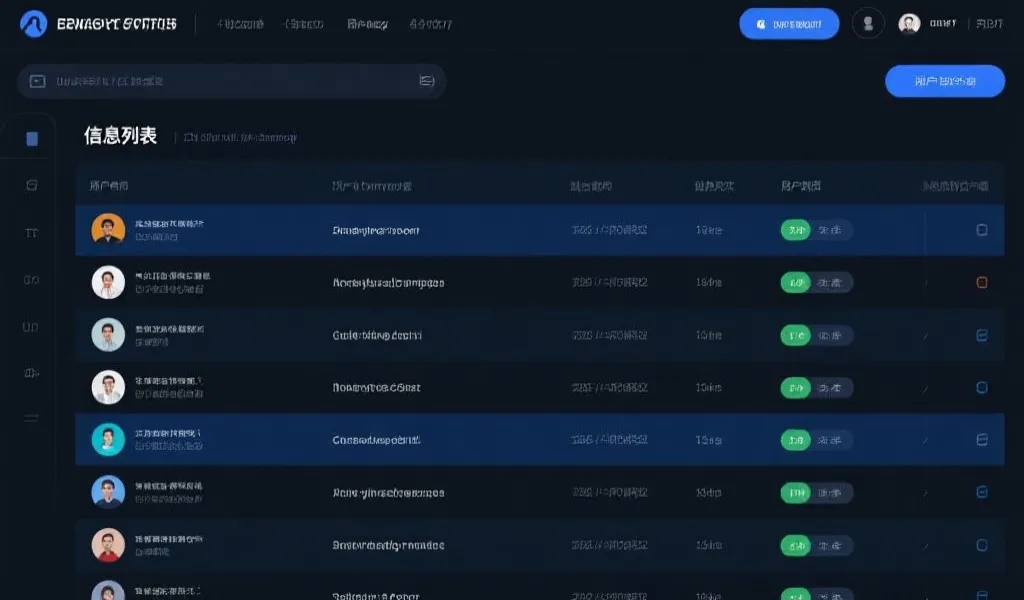Open the second icon in left sidebar
The height and width of the screenshot is (600, 1024).
point(31,185)
